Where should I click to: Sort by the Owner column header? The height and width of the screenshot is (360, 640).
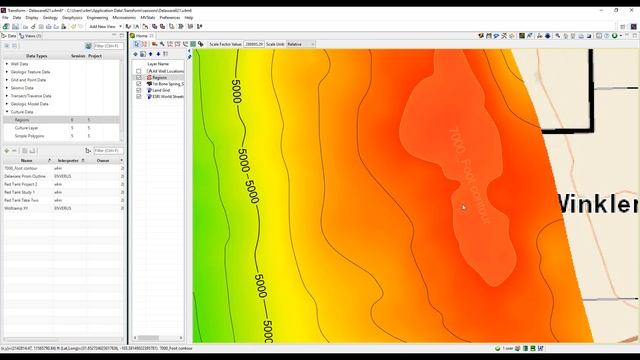103,160
